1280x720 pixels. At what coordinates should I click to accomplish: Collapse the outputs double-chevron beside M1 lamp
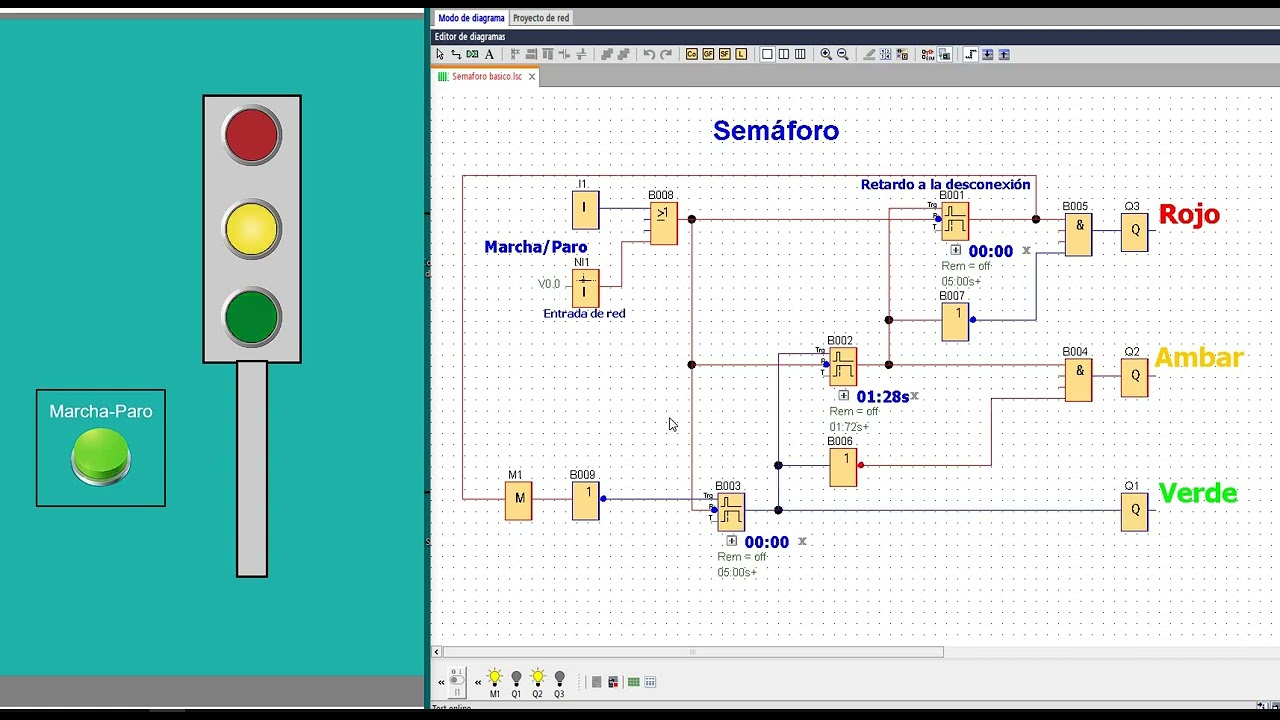[x=478, y=682]
